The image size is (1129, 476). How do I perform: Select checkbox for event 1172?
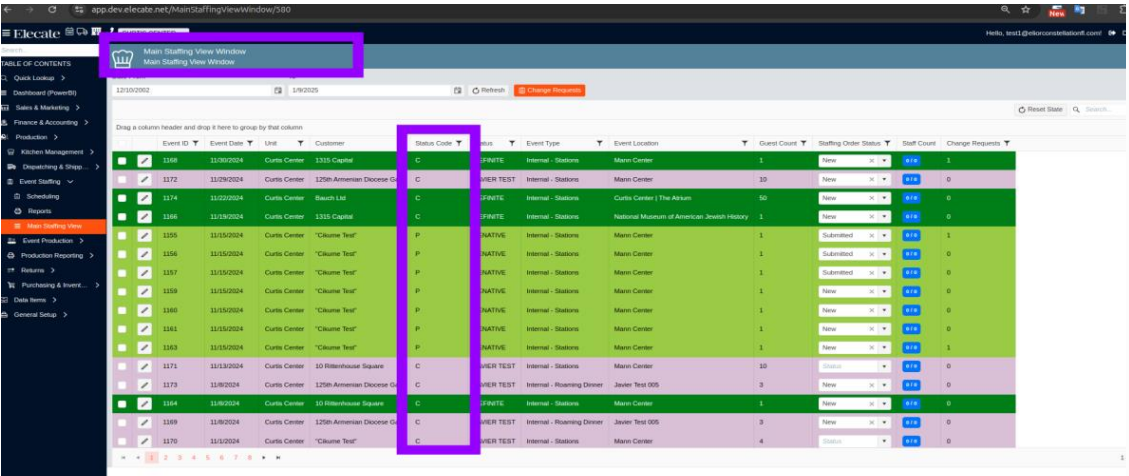coord(122,179)
